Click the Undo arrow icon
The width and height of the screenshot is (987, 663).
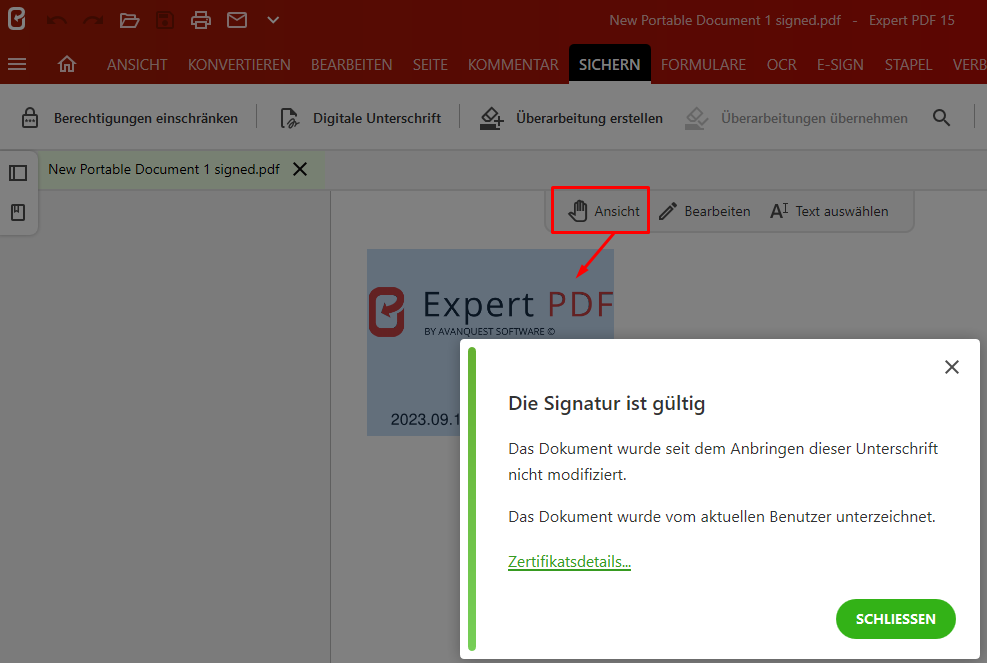57,21
